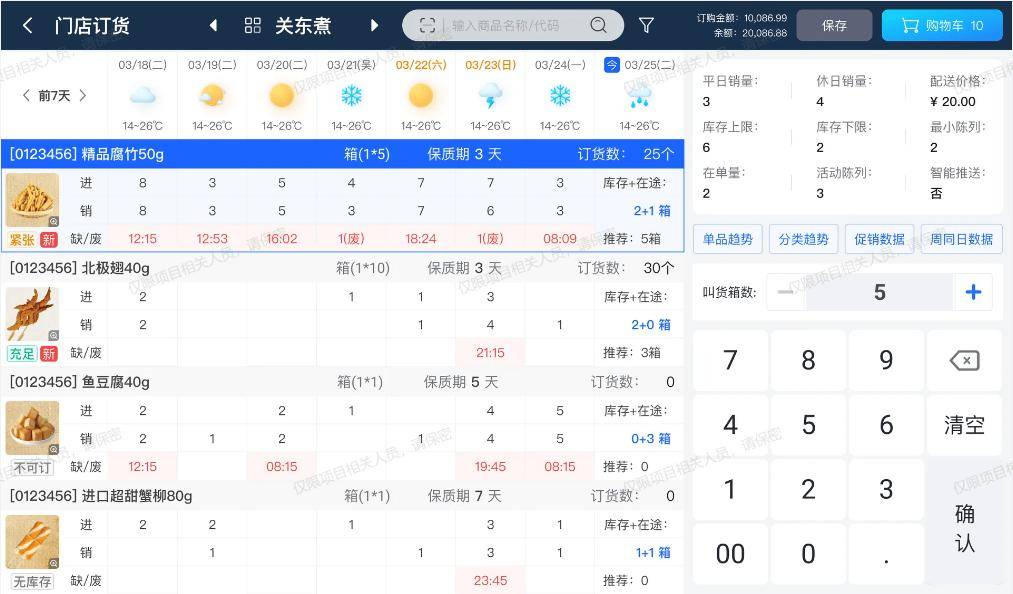Click the grid icon beside 关东煮
Image resolution: width=1013 pixels, height=594 pixels.
253,26
